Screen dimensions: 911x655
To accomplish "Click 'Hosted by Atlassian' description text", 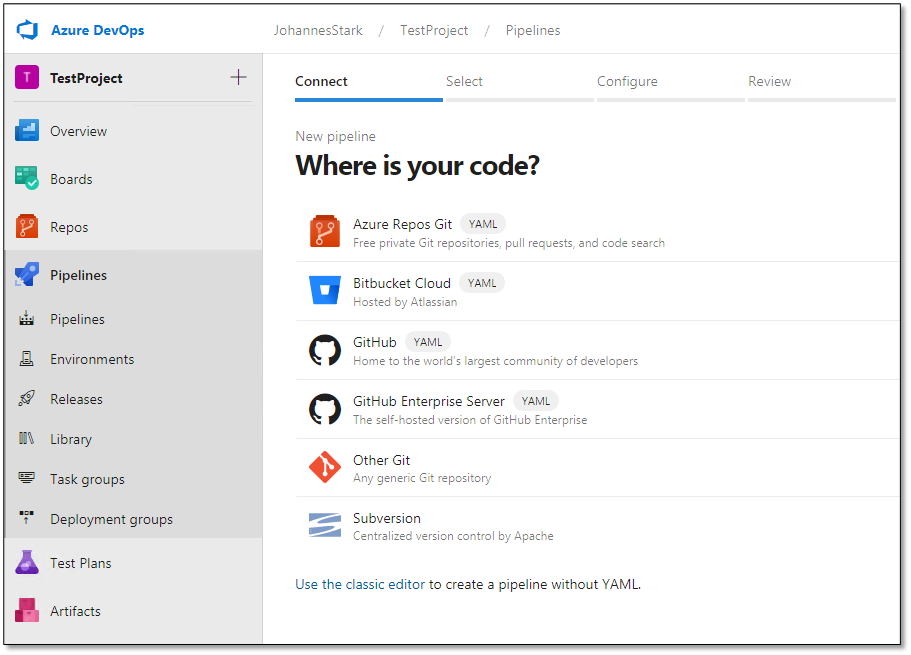I will 405,302.
